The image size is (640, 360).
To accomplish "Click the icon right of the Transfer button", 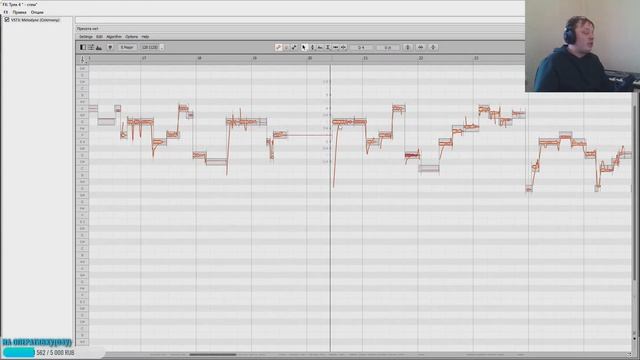I will 286,47.
